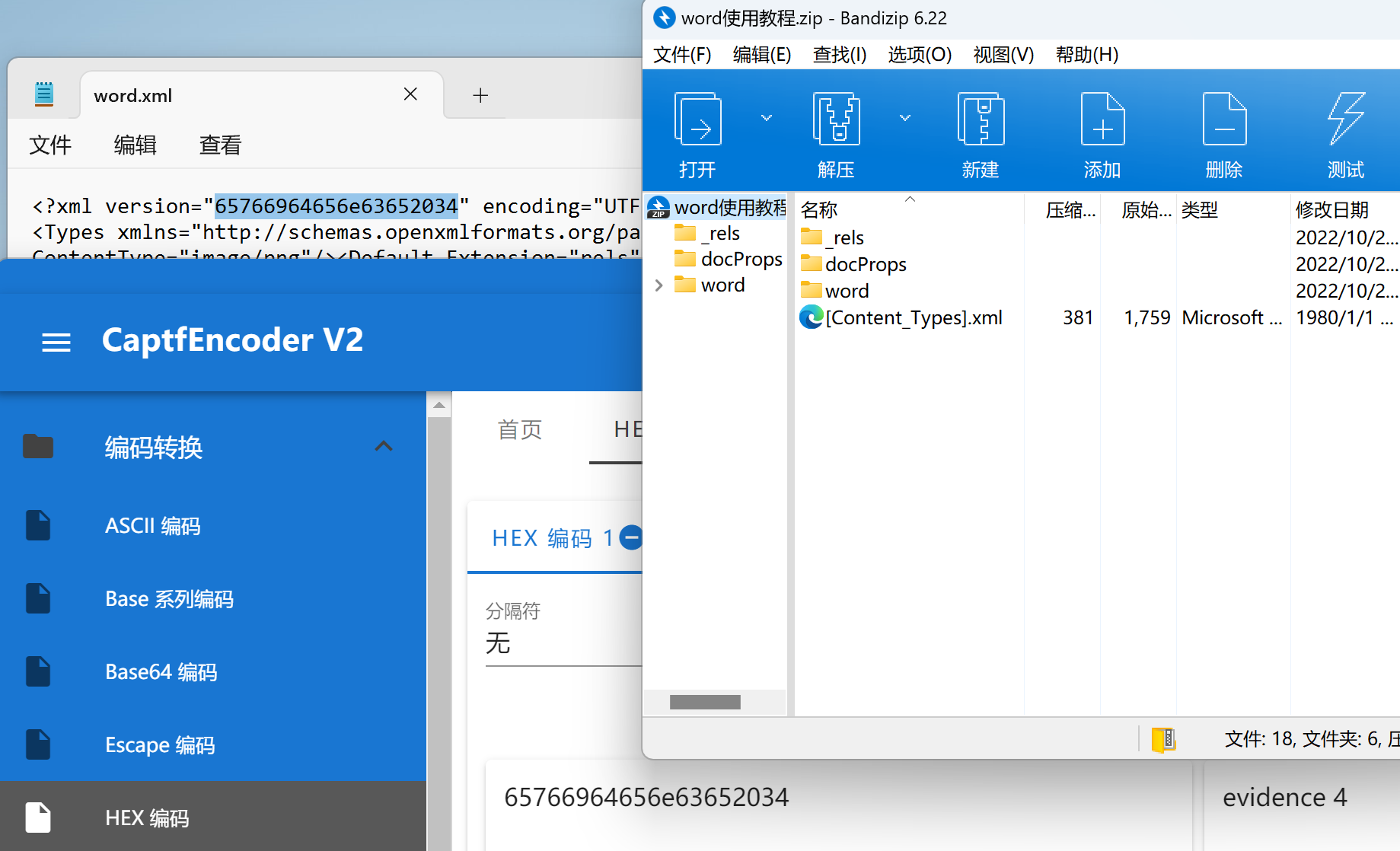This screenshot has height=851, width=1400.
Task: Select Base64 编码 in the sidebar
Action: click(161, 672)
